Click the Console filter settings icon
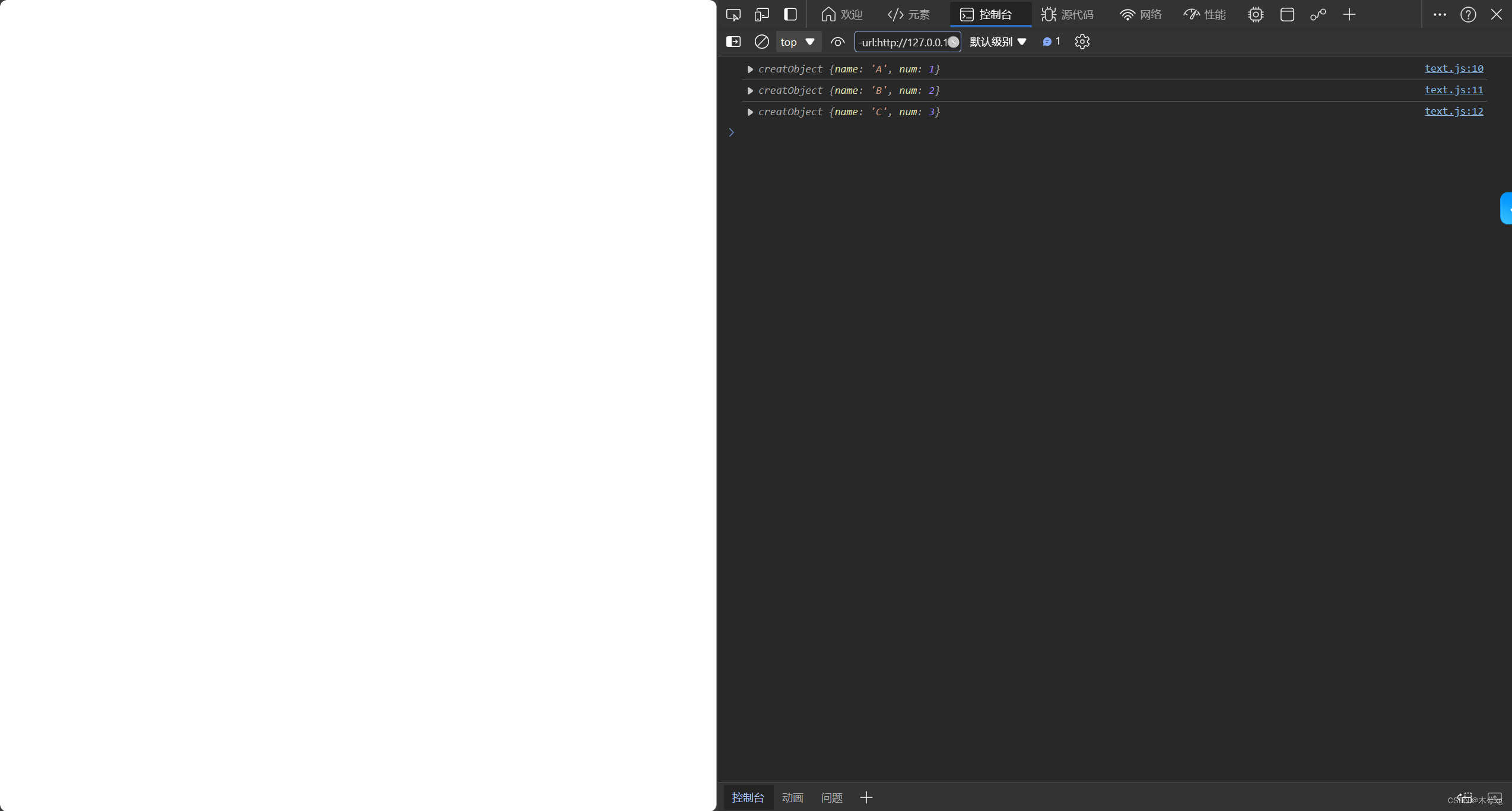The height and width of the screenshot is (811, 1512). point(1083,41)
